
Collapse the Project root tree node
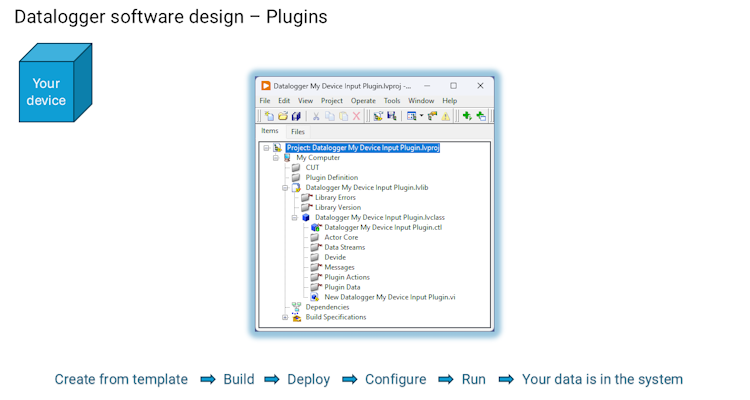pos(267,148)
